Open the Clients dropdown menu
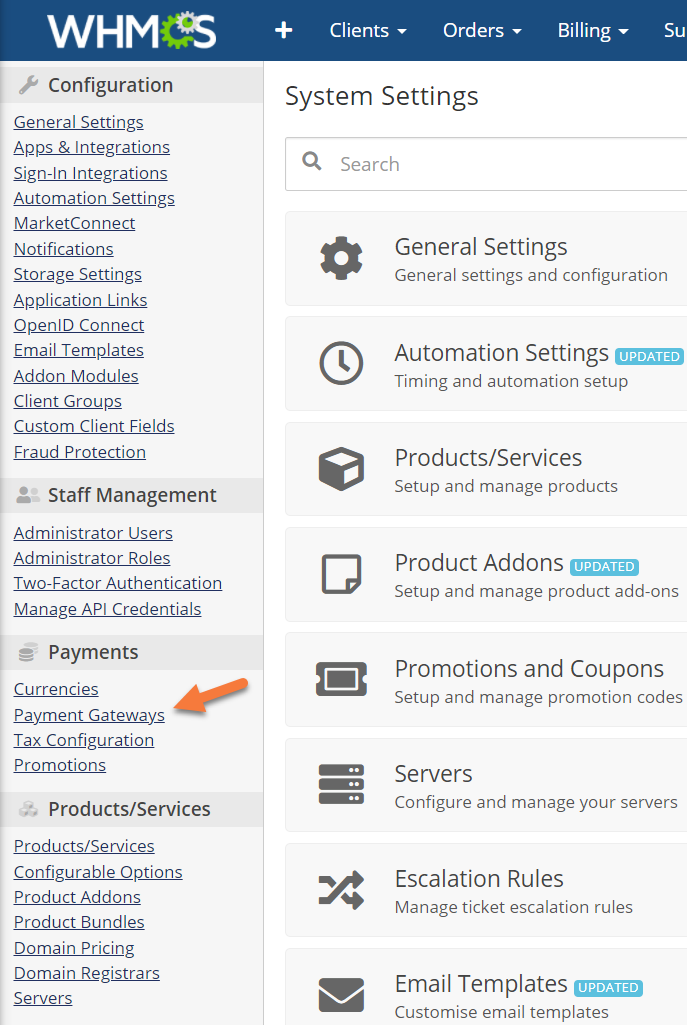 (368, 31)
